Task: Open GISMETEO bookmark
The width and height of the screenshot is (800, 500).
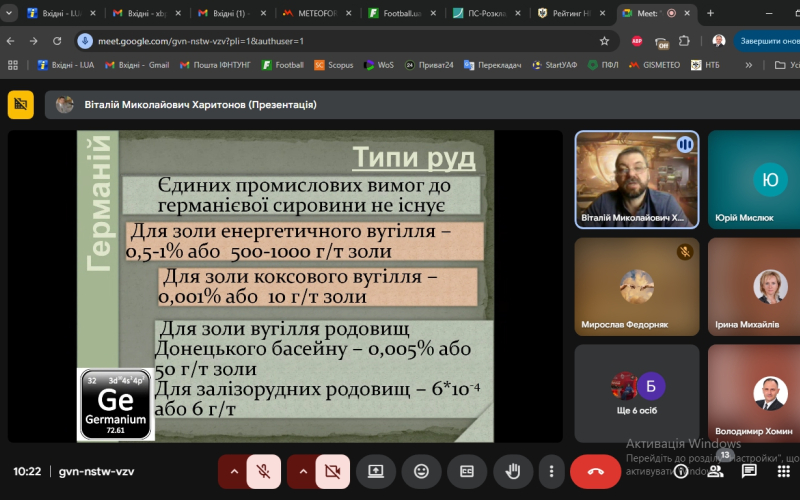Action: coord(654,65)
